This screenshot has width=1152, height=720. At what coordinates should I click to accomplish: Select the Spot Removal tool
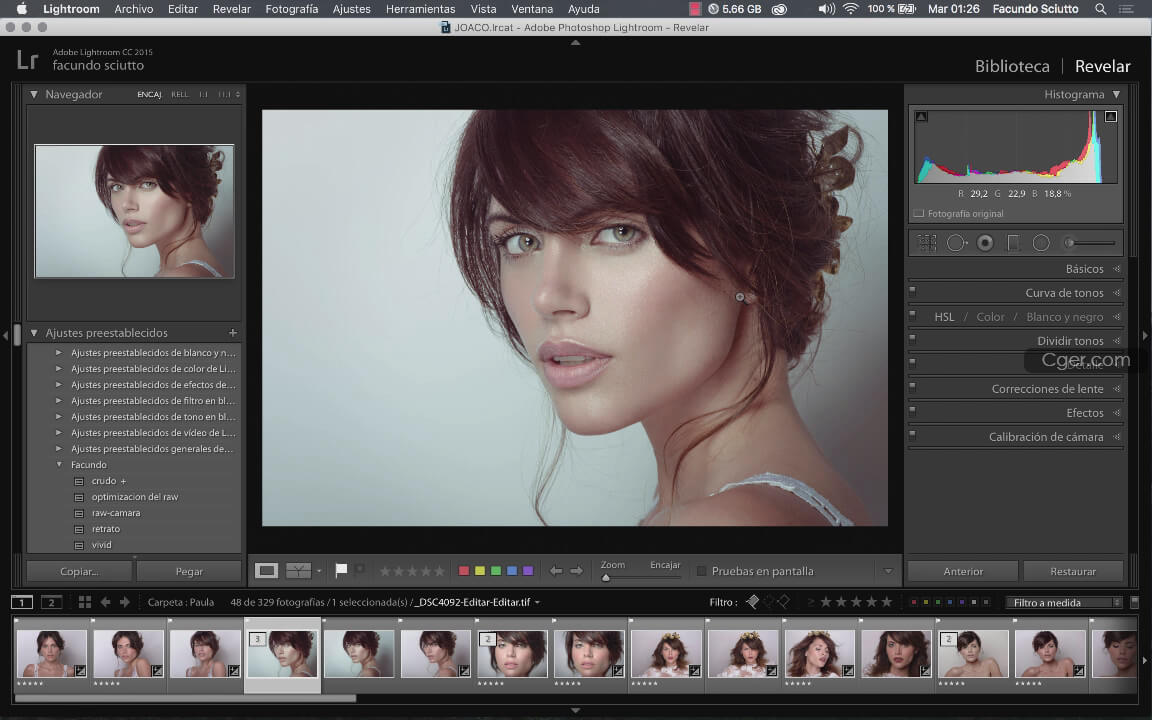pyautogui.click(x=956, y=242)
